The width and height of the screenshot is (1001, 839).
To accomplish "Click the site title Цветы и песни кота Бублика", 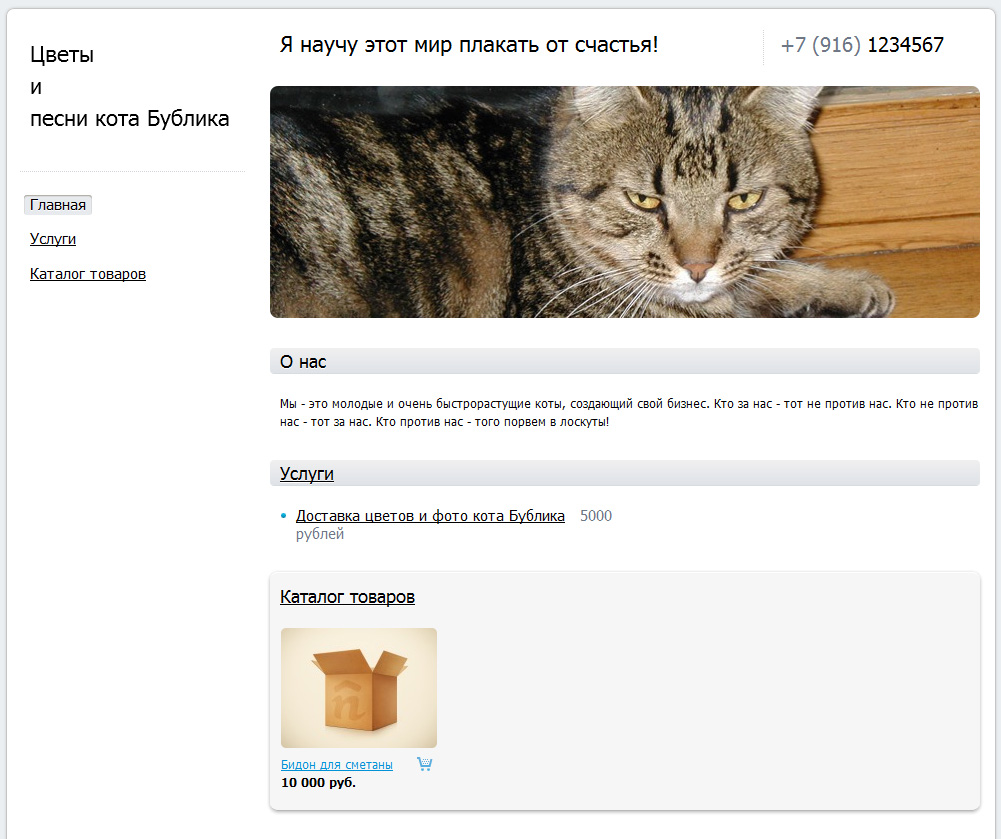I will (x=129, y=87).
